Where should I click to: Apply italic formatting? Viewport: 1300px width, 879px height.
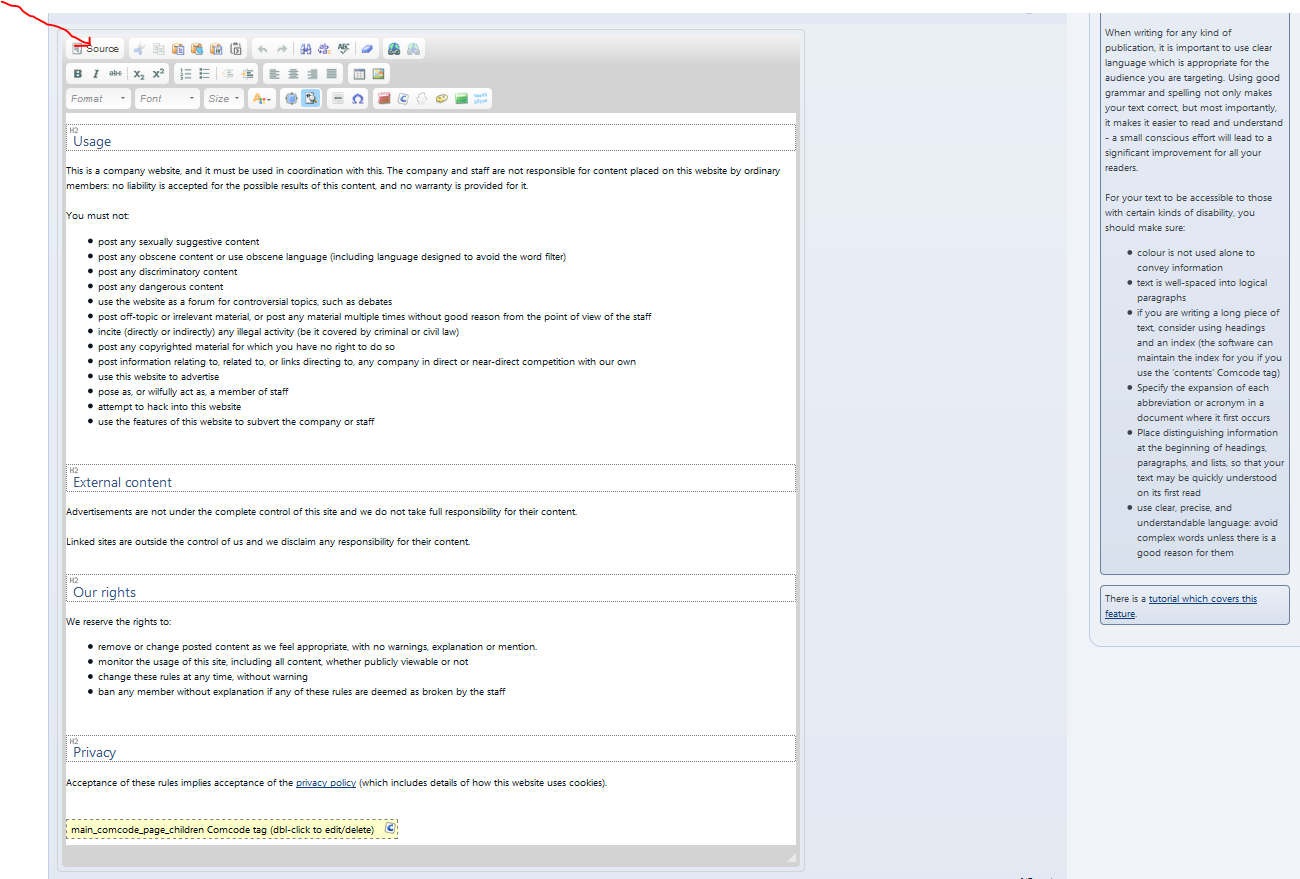click(96, 74)
